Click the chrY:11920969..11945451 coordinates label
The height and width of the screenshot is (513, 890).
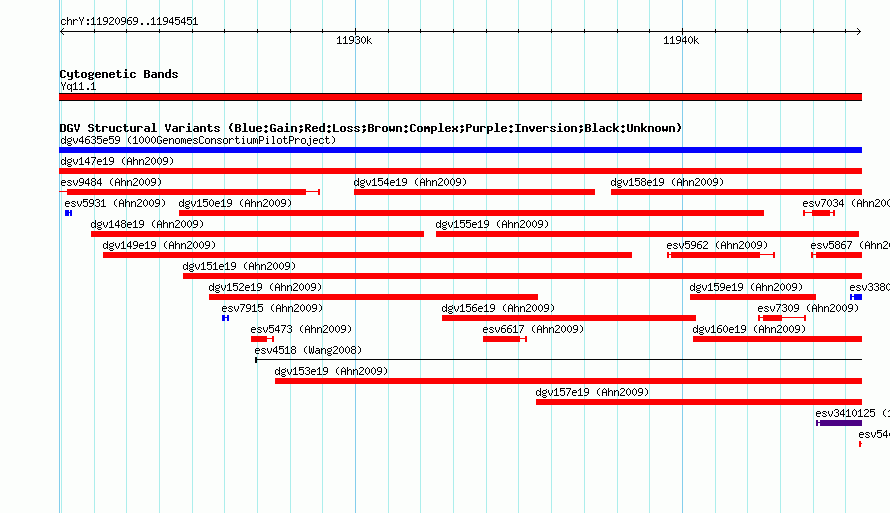pos(129,21)
